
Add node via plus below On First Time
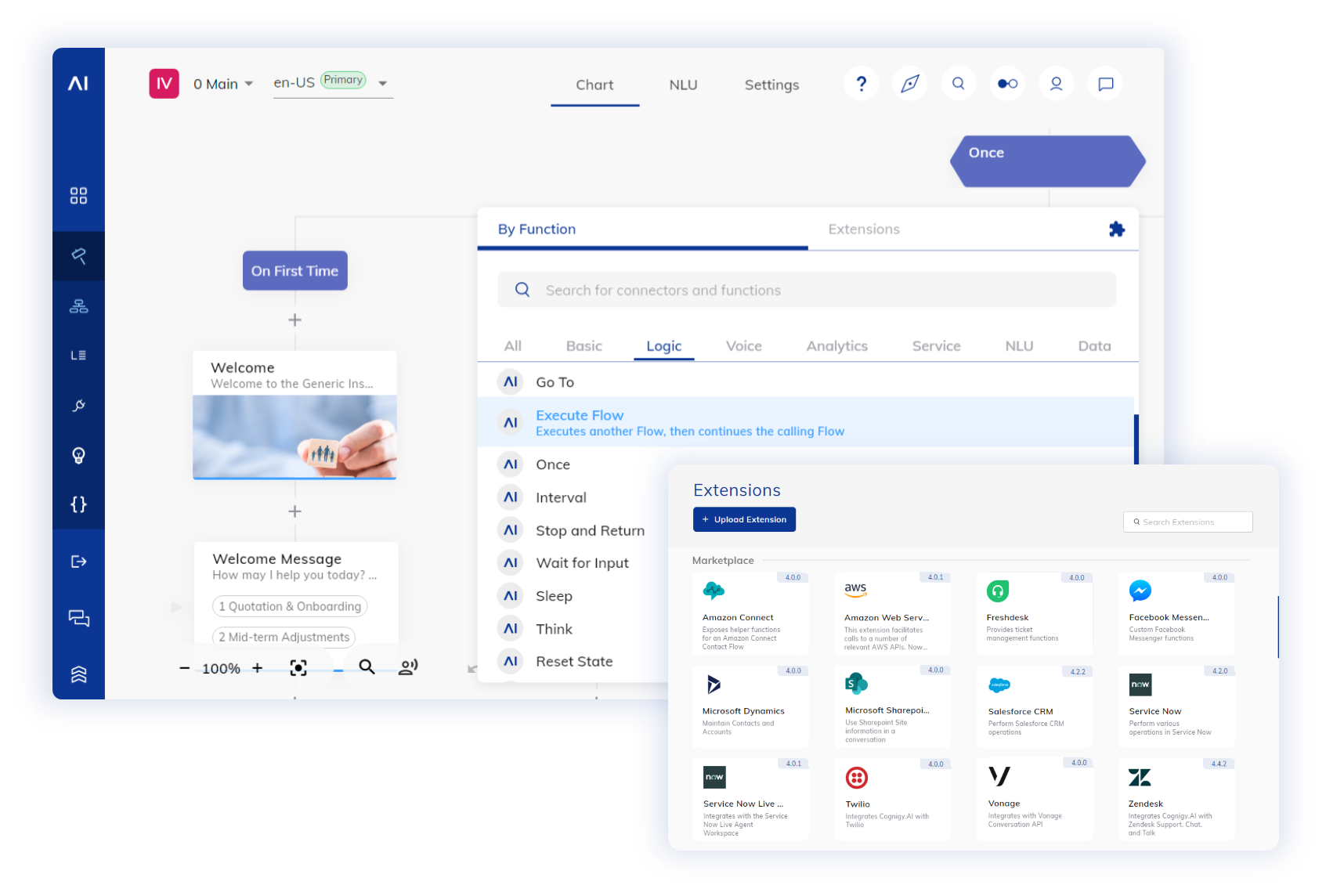(x=294, y=320)
